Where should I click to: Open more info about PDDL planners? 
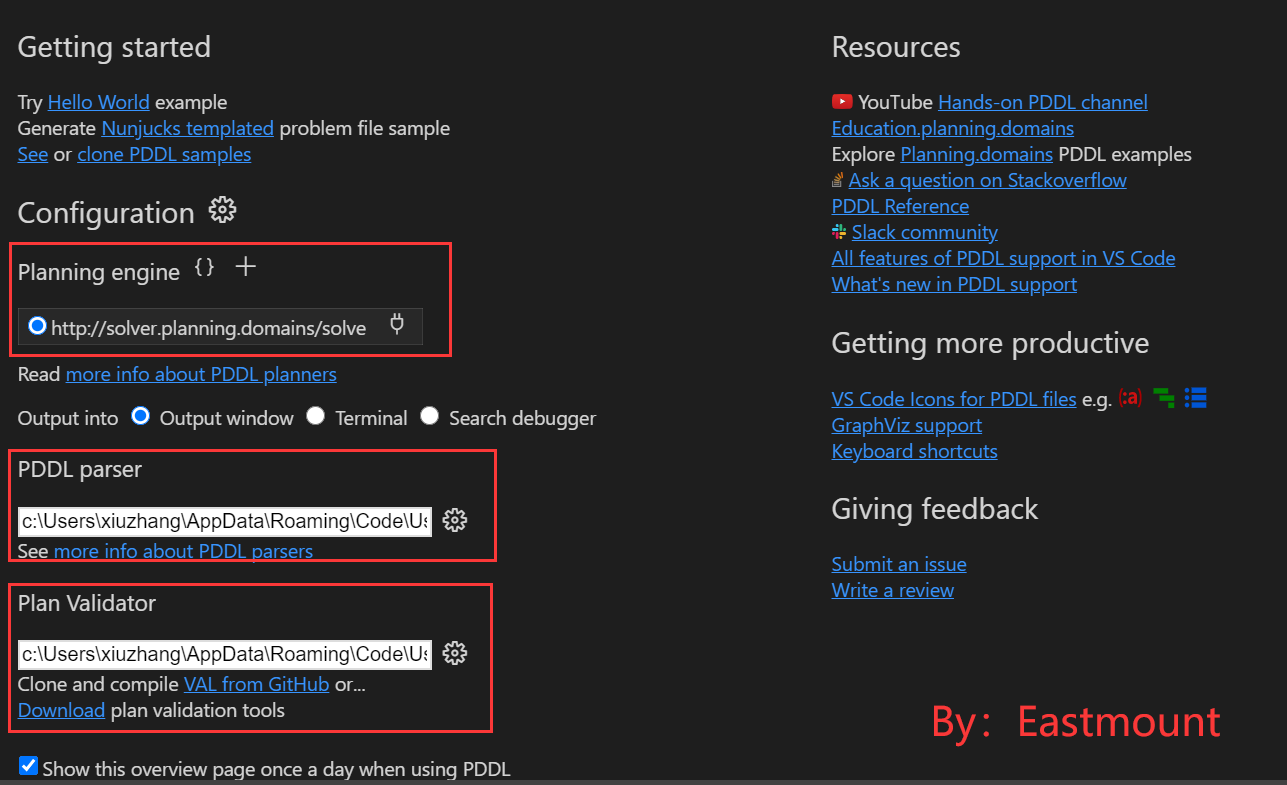[x=201, y=374]
